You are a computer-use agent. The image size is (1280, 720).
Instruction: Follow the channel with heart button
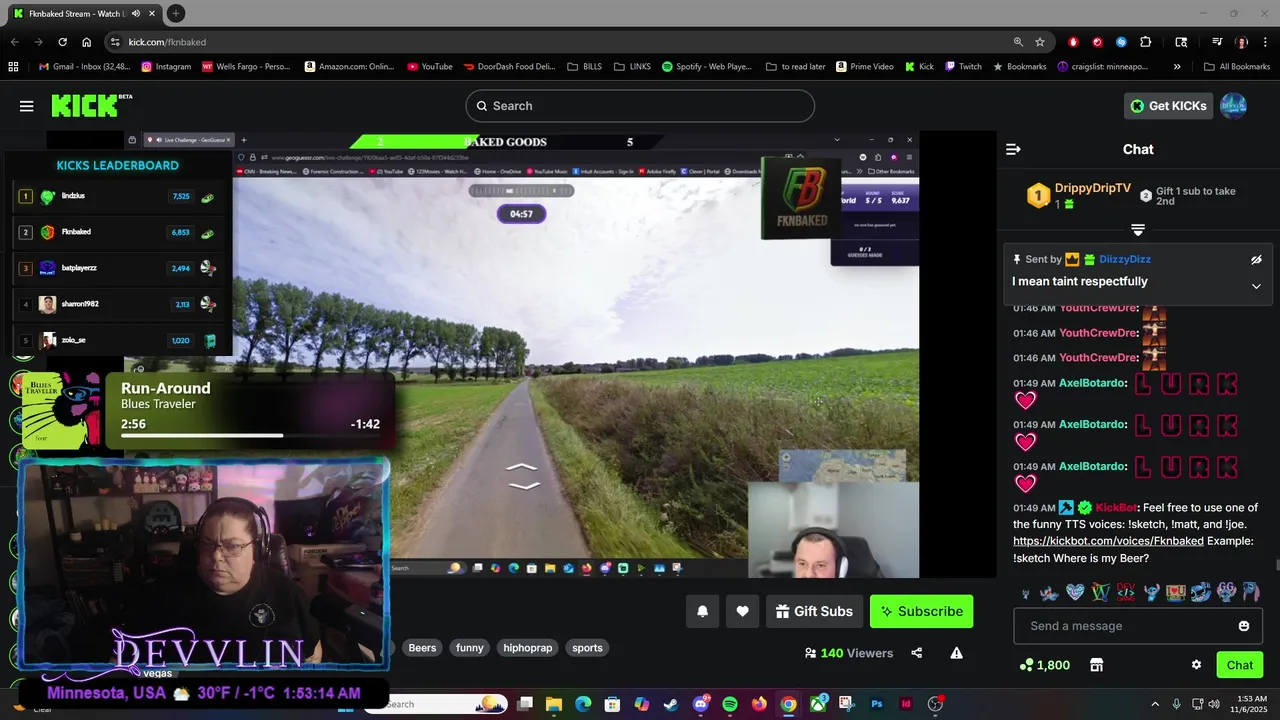point(742,611)
